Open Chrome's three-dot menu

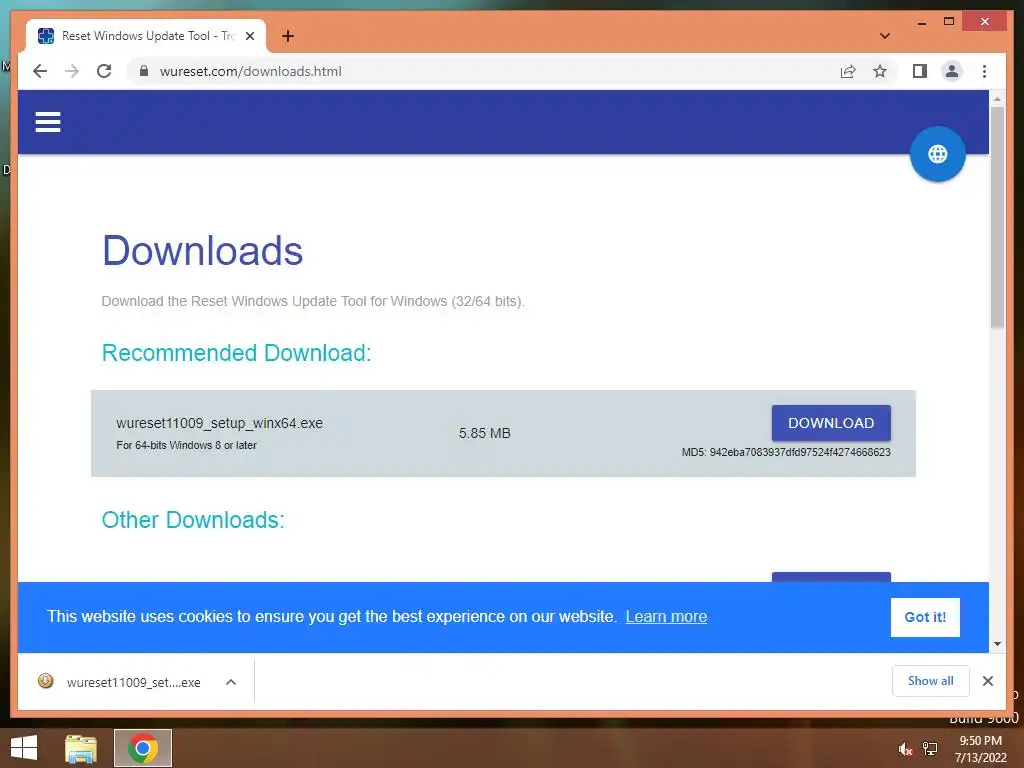click(x=984, y=71)
